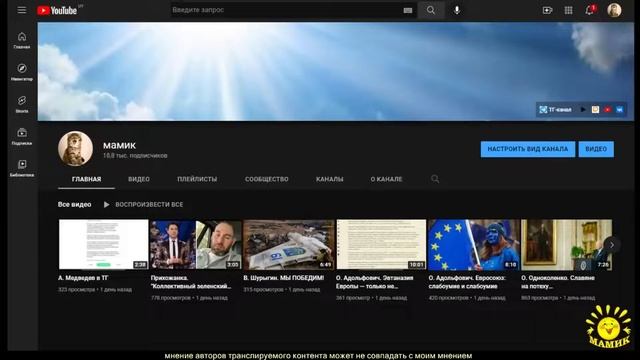This screenshot has height=360, width=640.
Task: Click title 'А. Медведев в ТГ'
Action: pos(83,278)
